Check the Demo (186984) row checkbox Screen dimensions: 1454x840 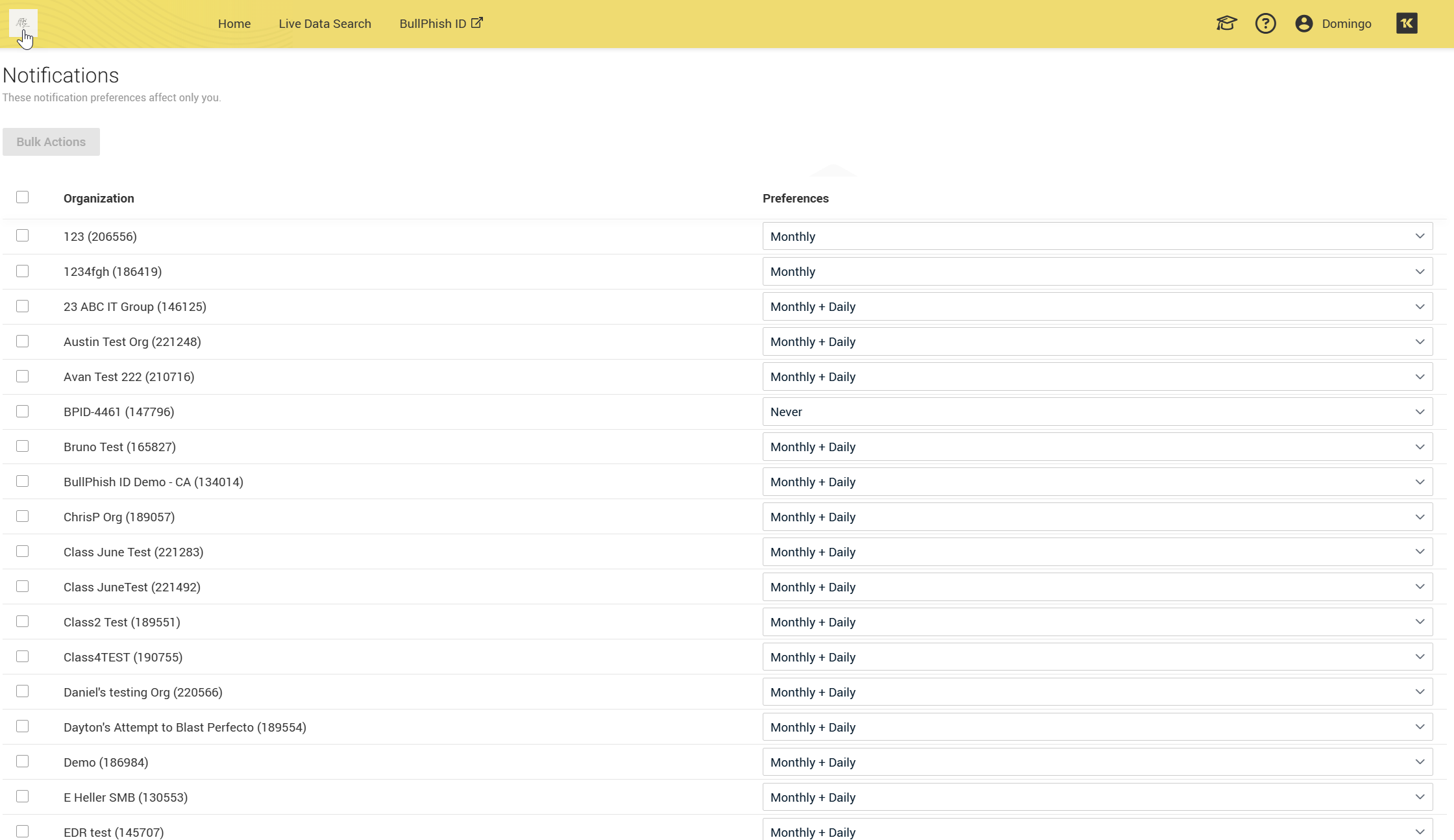tap(23, 761)
